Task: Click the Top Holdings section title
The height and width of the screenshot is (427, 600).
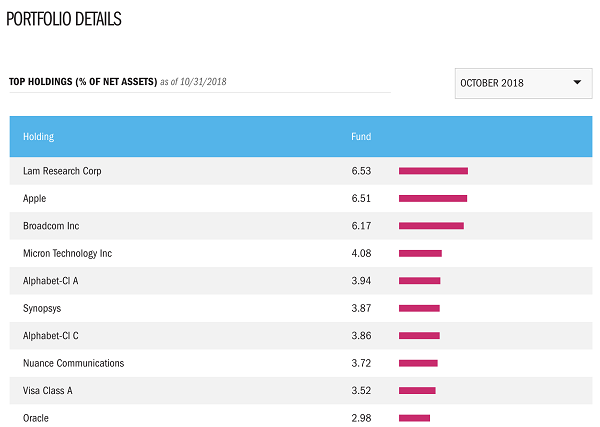Action: [83, 82]
